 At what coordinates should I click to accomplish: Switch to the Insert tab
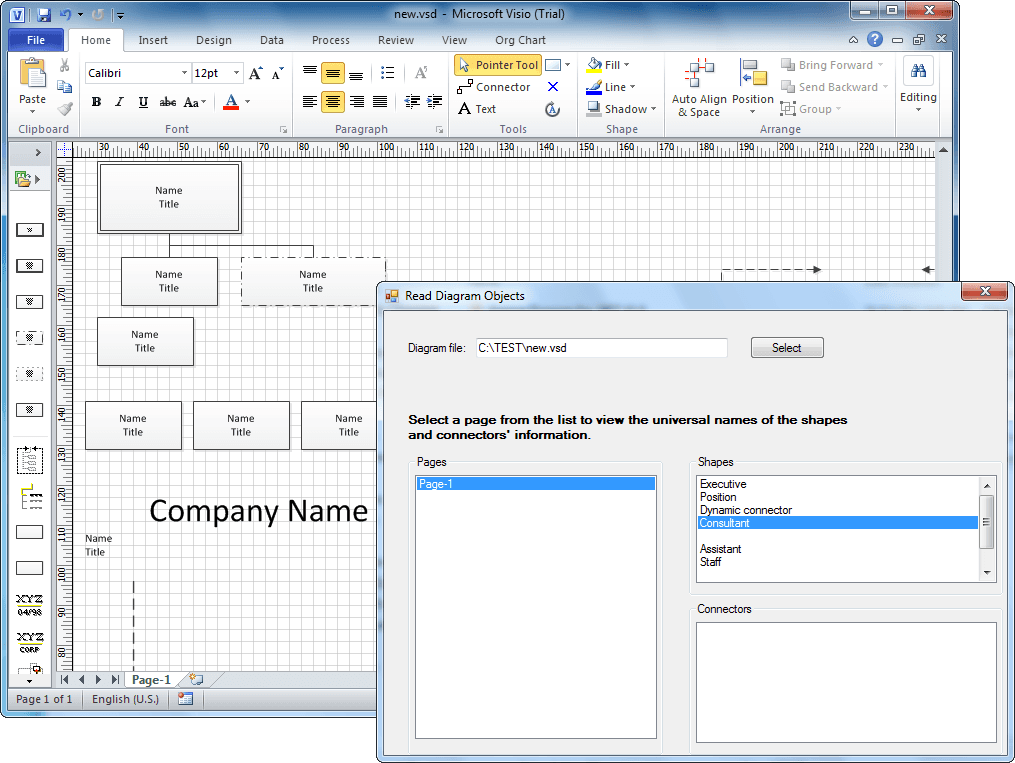153,40
